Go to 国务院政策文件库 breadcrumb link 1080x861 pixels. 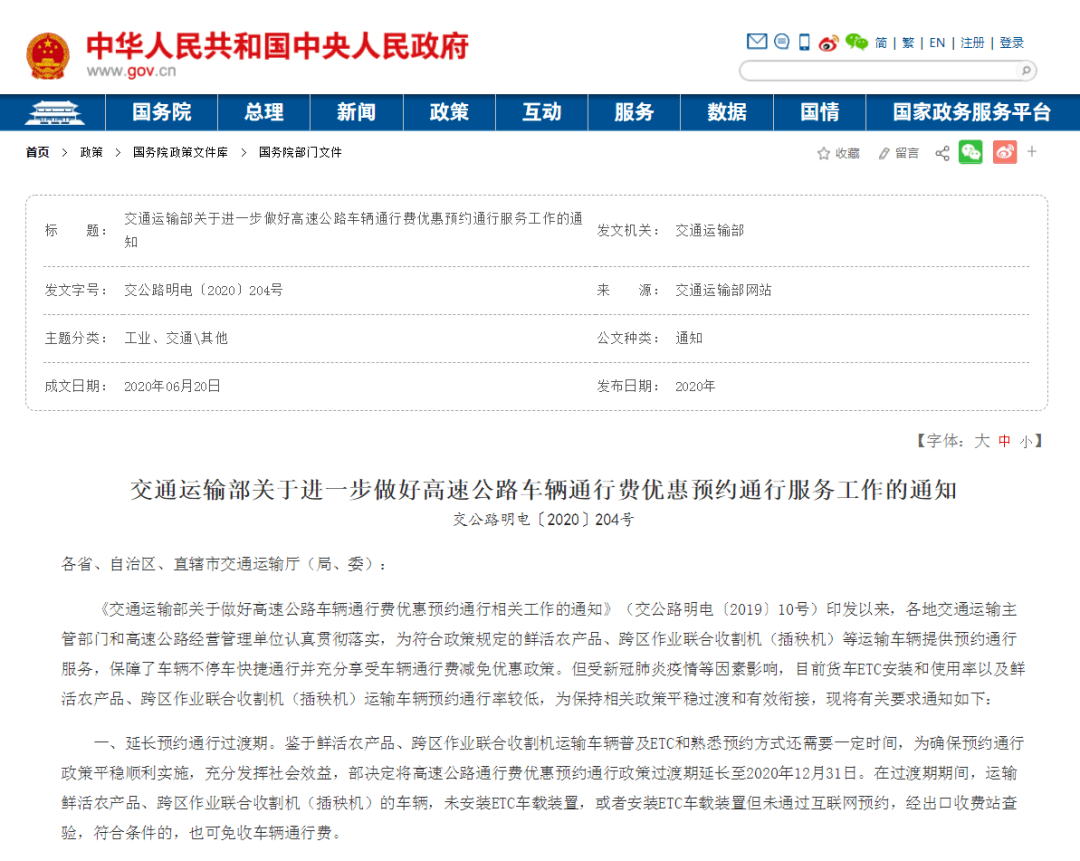(180, 152)
